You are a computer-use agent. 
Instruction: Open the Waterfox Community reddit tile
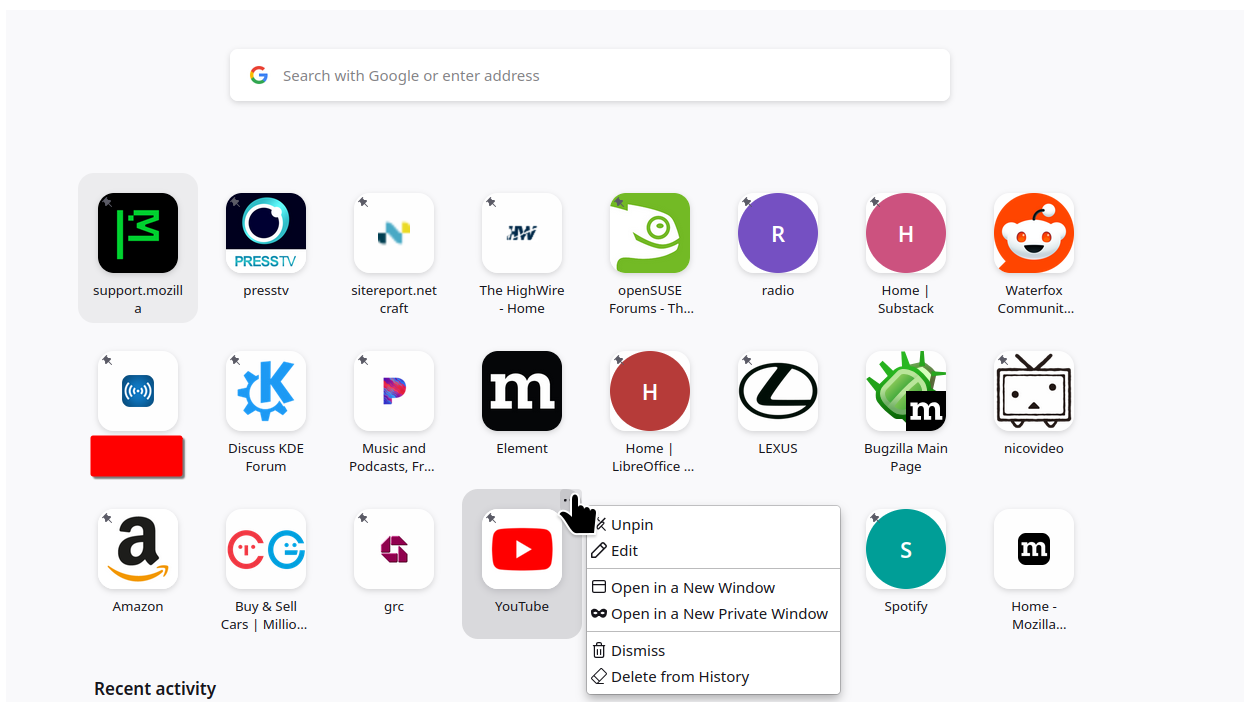click(1034, 233)
